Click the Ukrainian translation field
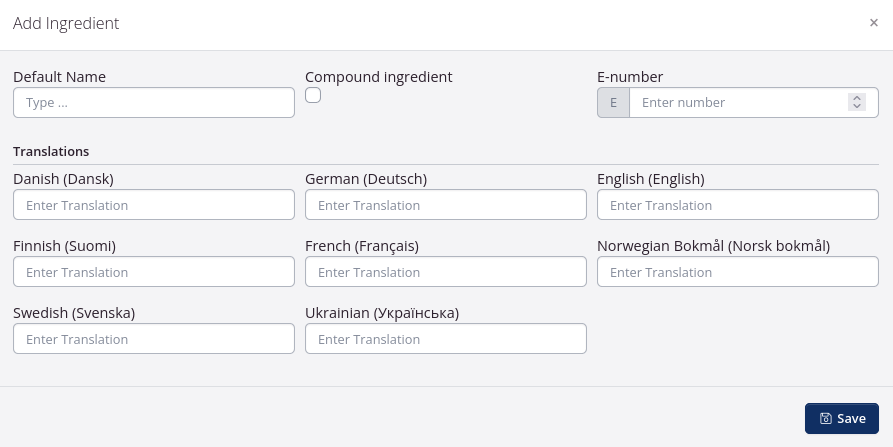This screenshot has width=893, height=447. [x=446, y=339]
